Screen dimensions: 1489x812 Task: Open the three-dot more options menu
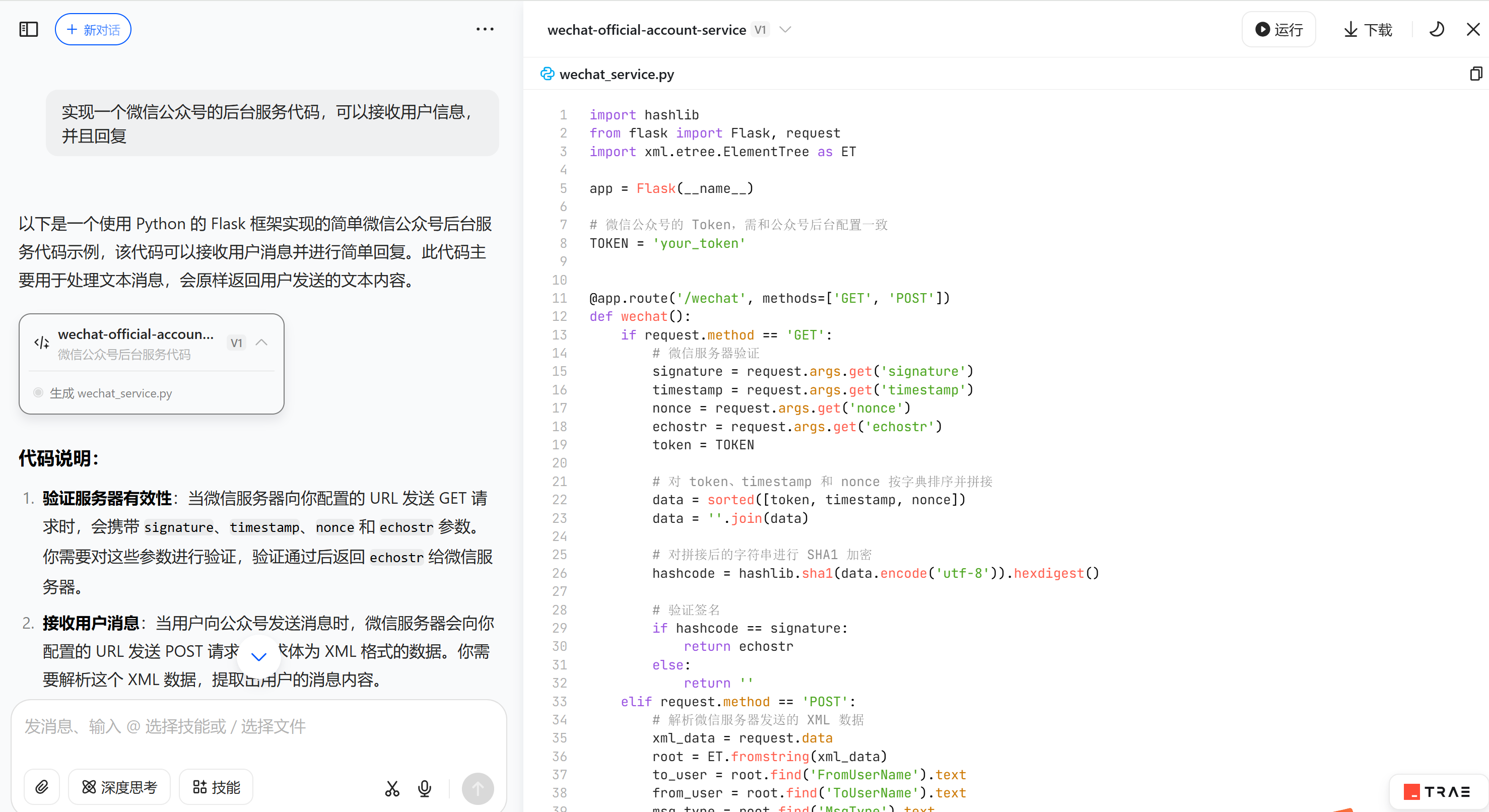click(485, 29)
